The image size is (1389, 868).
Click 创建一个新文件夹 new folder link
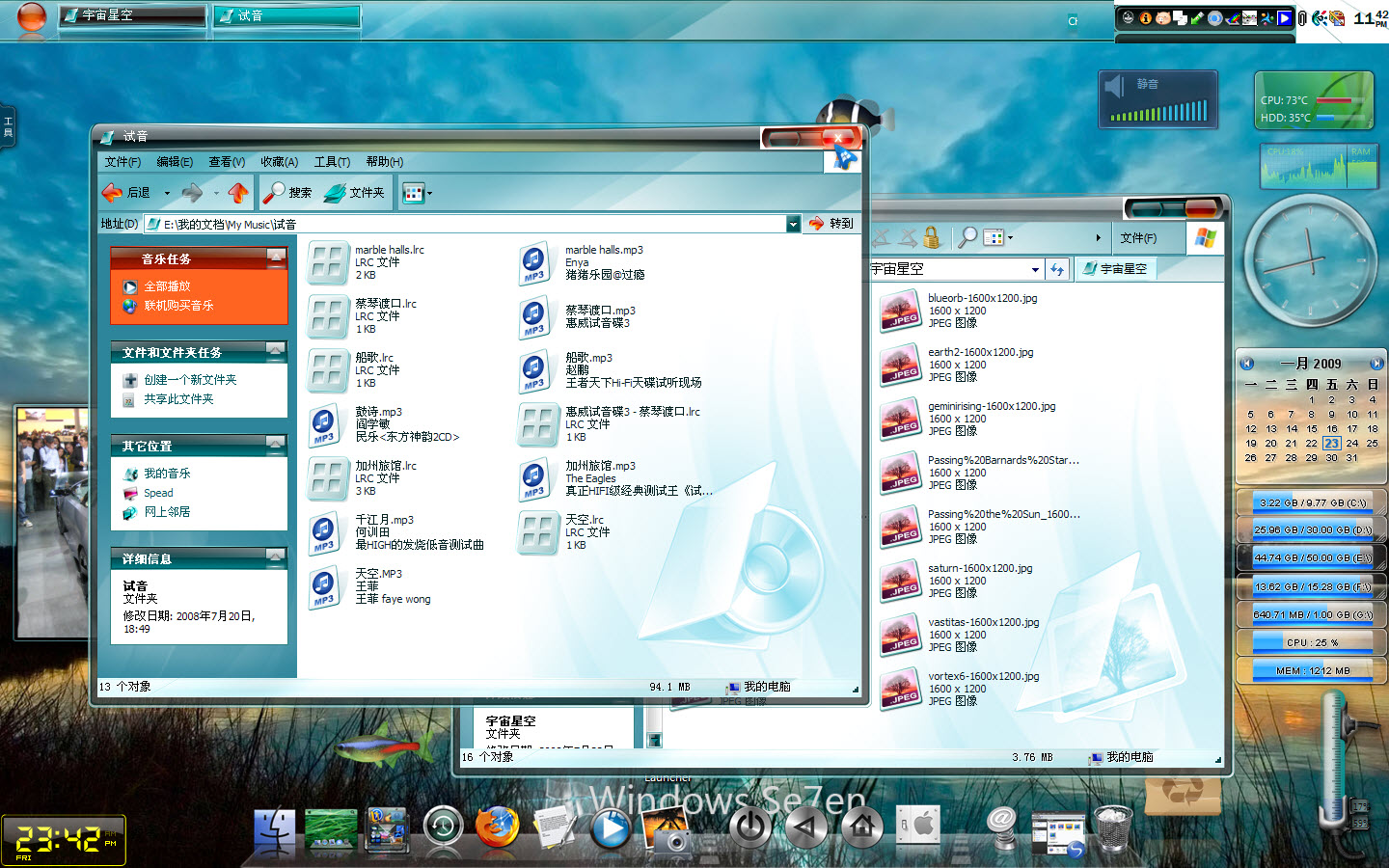coord(190,380)
